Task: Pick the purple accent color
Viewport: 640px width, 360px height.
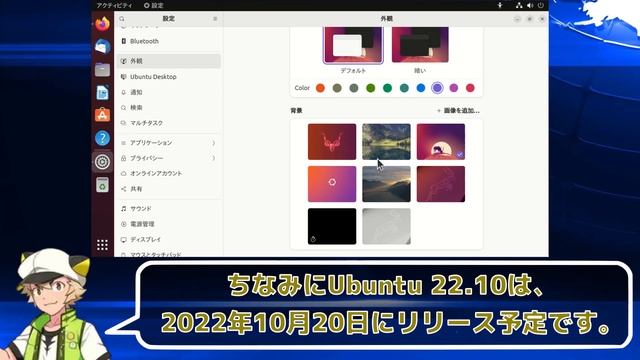Action: pos(437,88)
